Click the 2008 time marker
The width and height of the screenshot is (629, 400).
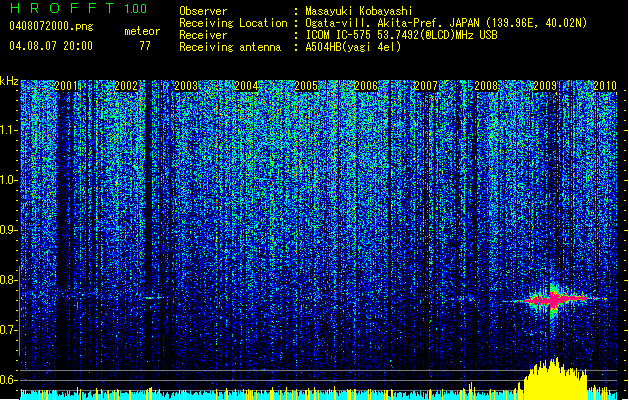[486, 86]
